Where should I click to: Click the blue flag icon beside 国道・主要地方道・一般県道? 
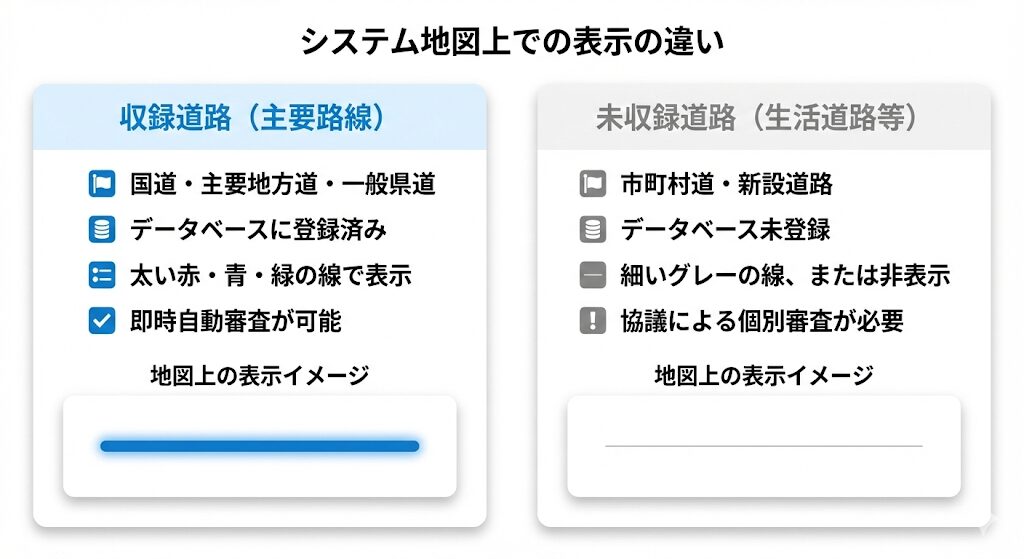click(x=102, y=185)
